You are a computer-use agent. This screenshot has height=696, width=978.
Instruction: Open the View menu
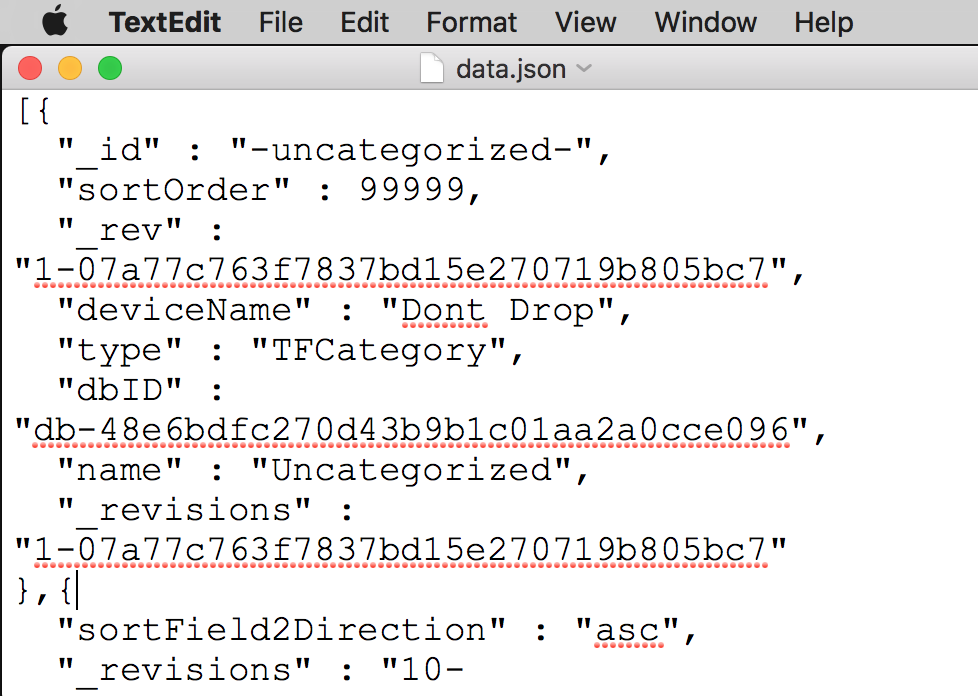click(x=586, y=22)
